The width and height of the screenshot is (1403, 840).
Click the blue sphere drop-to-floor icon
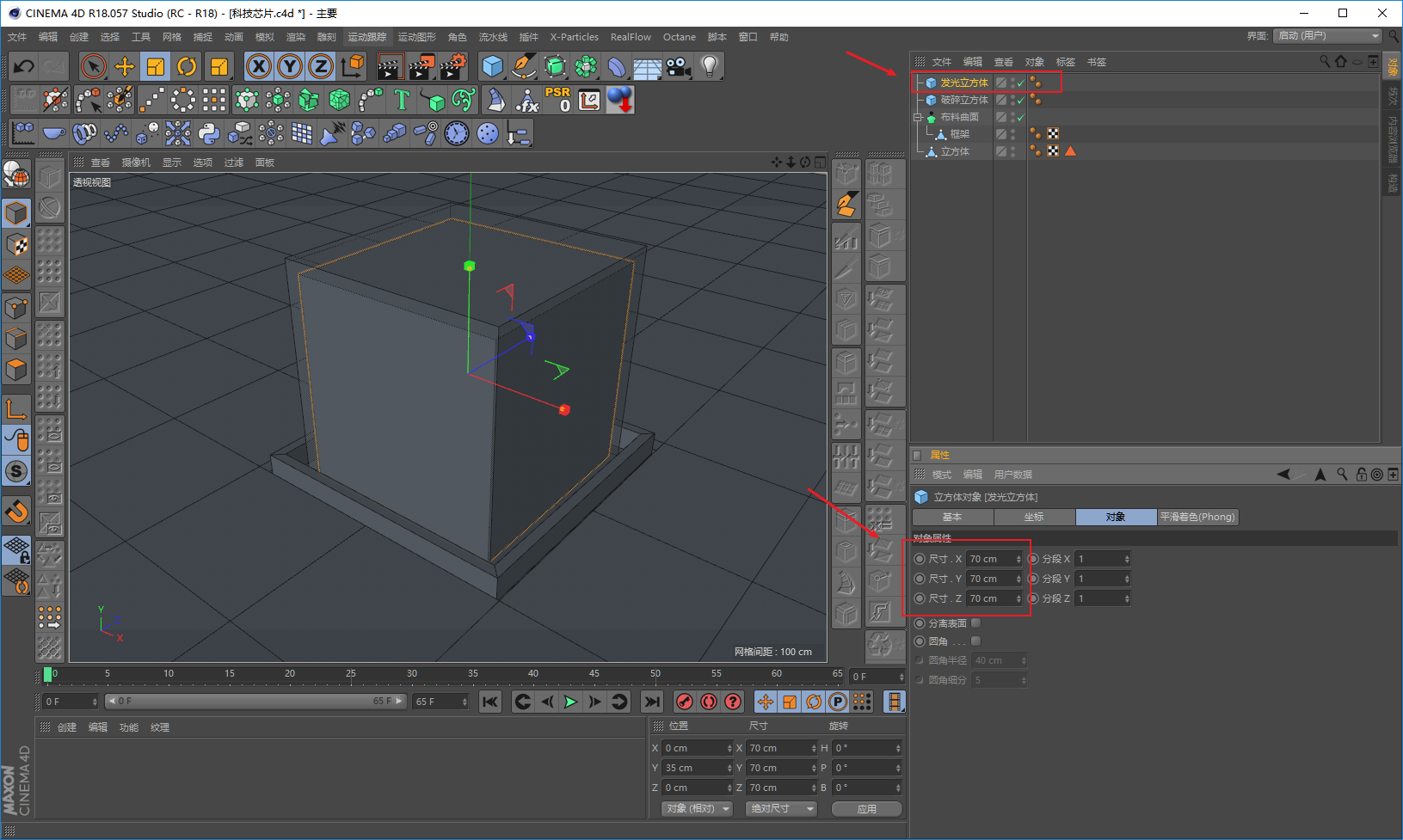click(x=619, y=100)
